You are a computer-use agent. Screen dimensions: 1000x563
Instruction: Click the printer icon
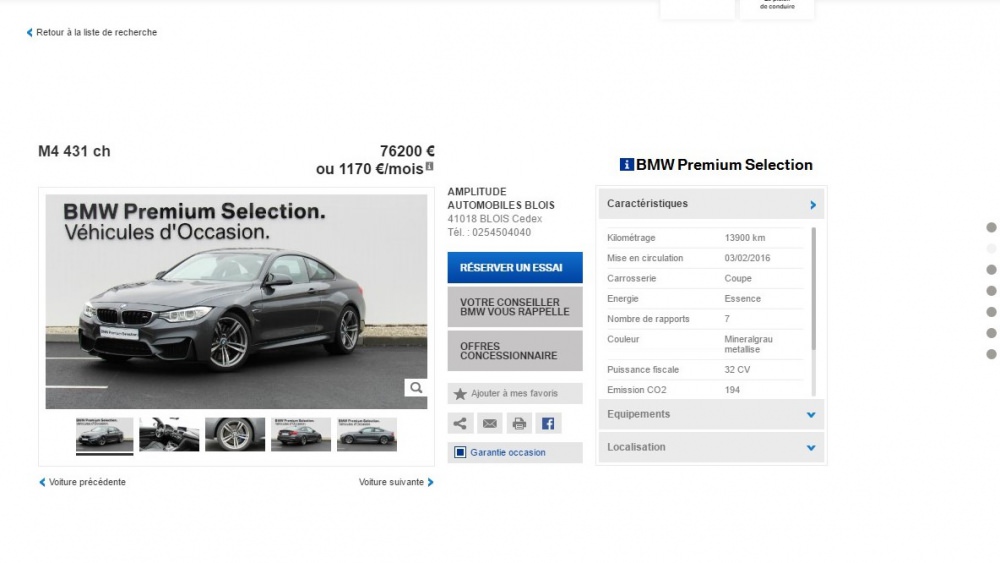519,423
